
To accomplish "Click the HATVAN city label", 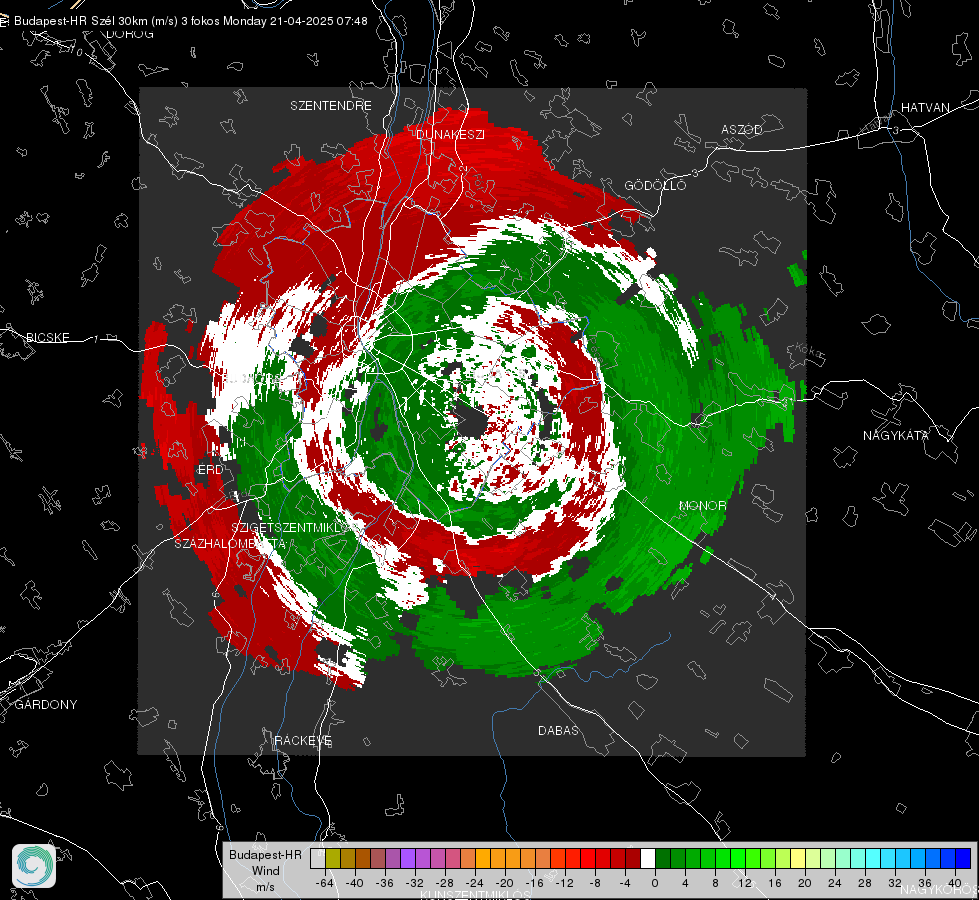I will tap(925, 108).
